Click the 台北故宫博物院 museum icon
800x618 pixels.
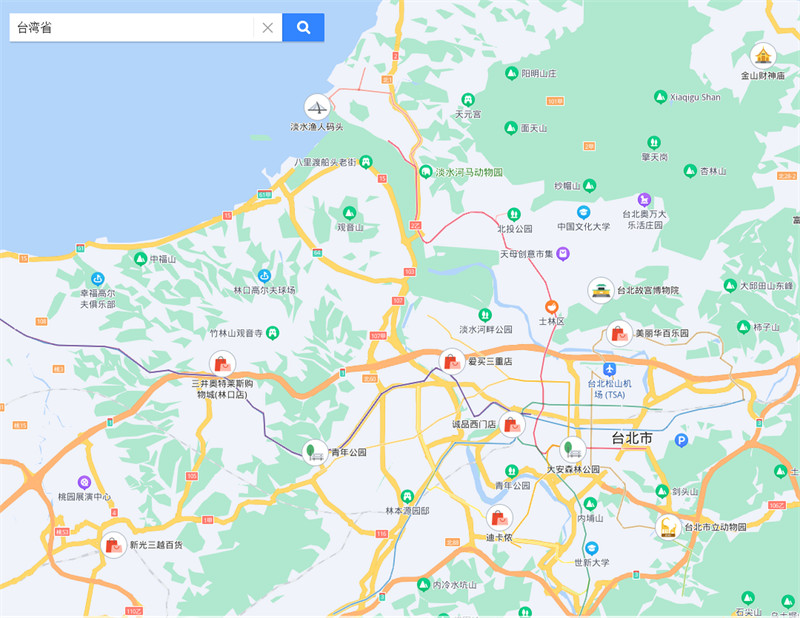point(600,290)
